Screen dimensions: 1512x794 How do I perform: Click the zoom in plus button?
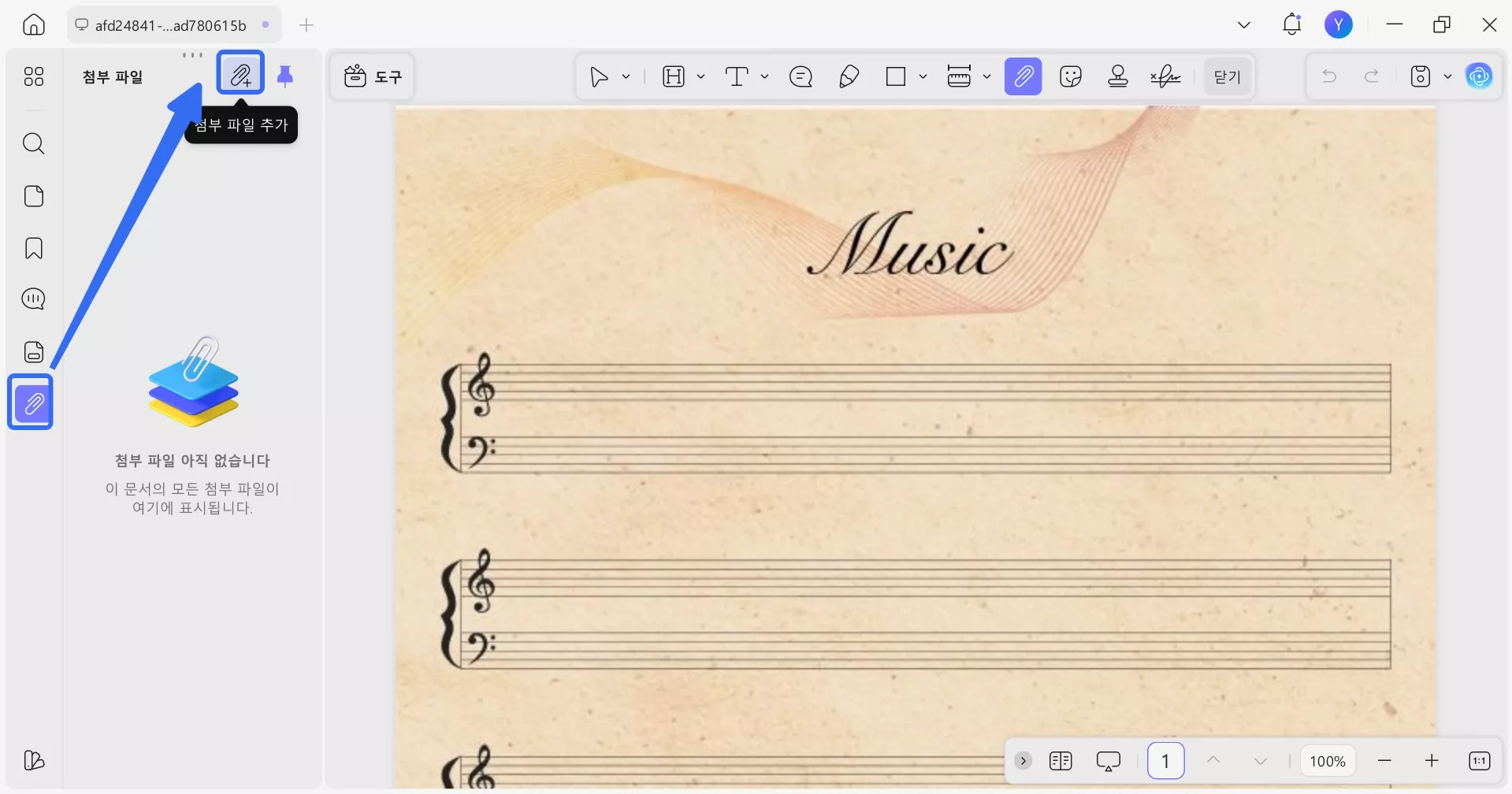pyautogui.click(x=1432, y=760)
